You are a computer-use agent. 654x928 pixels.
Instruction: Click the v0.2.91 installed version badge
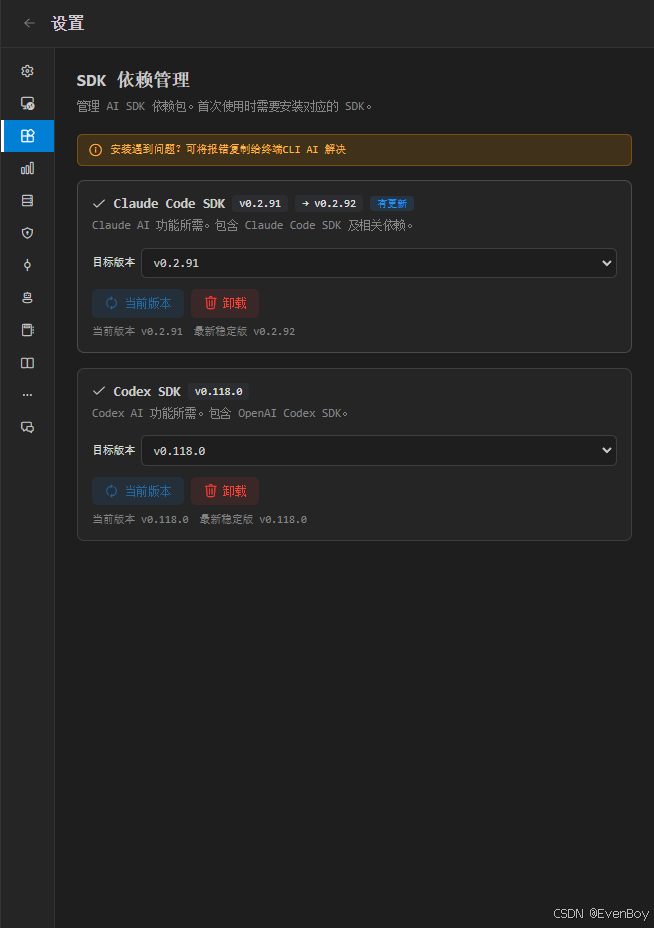260,204
